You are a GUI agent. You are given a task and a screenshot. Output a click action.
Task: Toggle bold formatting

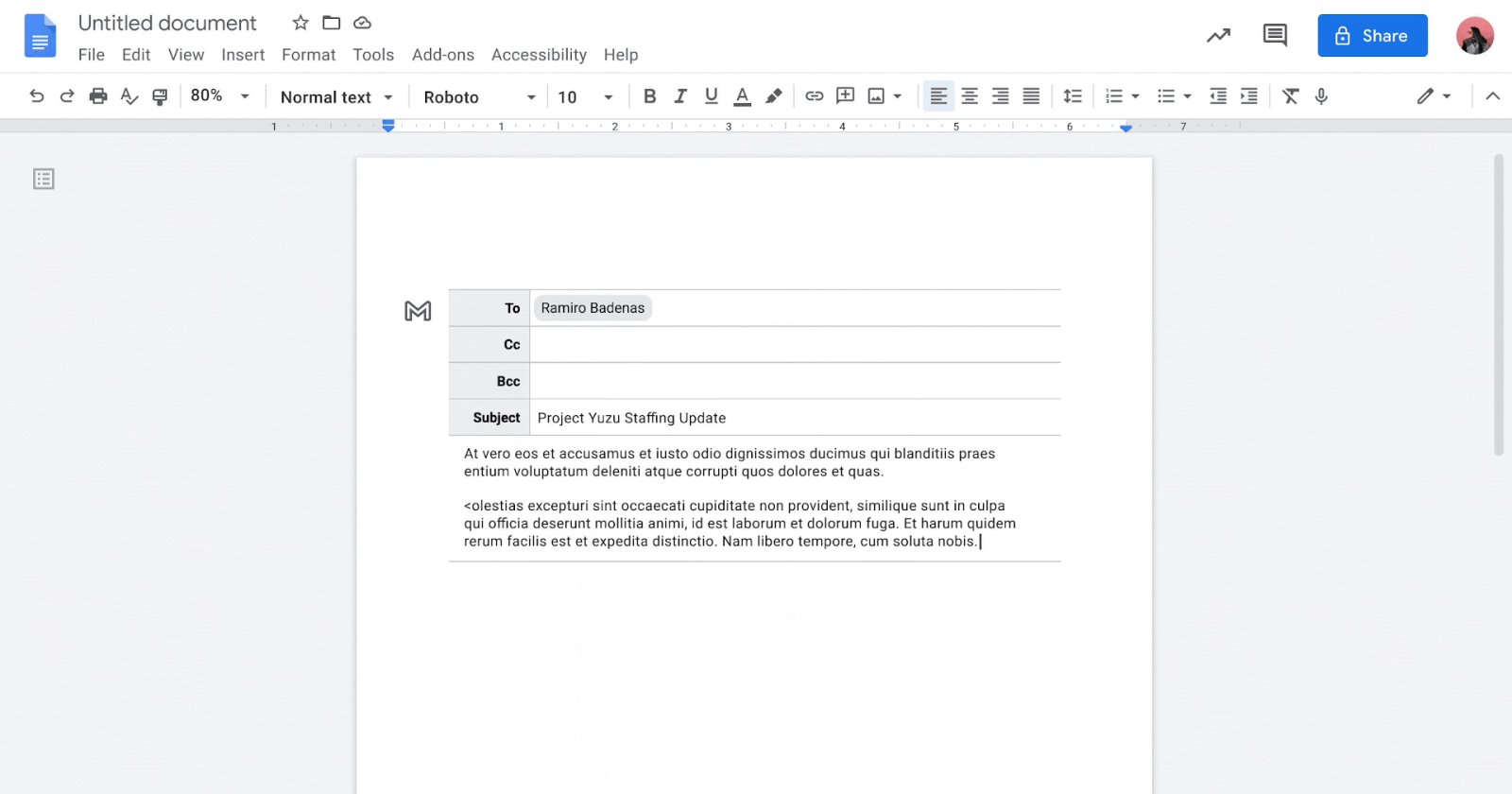(x=649, y=96)
